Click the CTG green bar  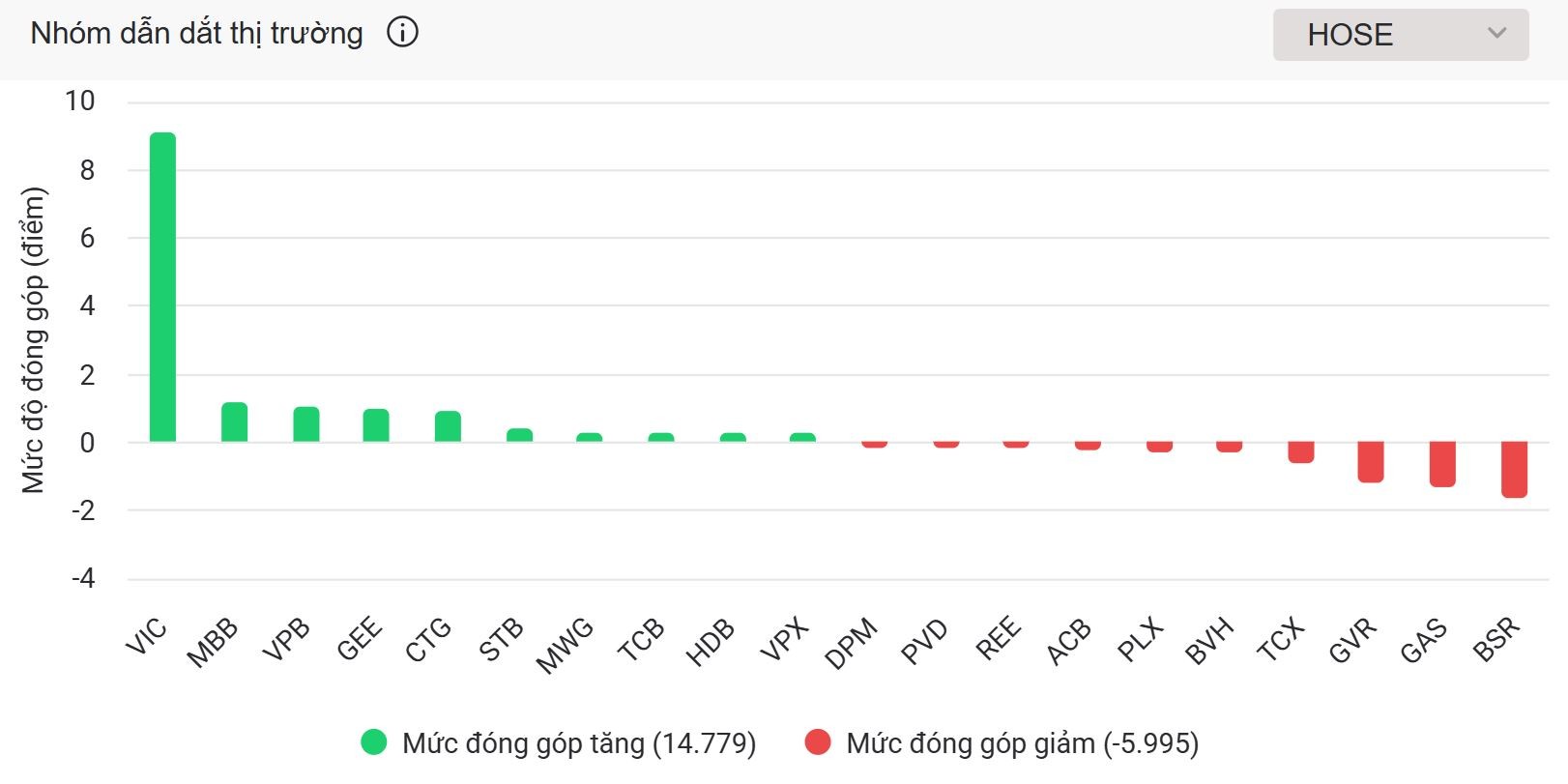click(448, 426)
